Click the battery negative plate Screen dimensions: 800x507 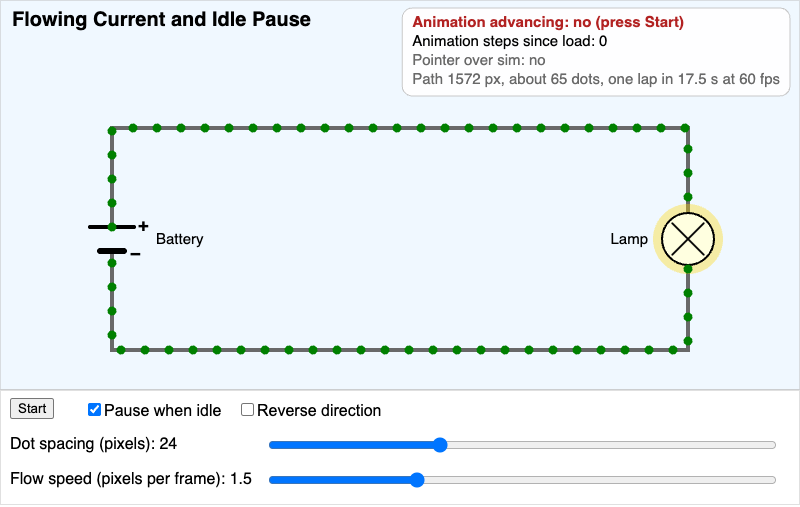click(112, 251)
